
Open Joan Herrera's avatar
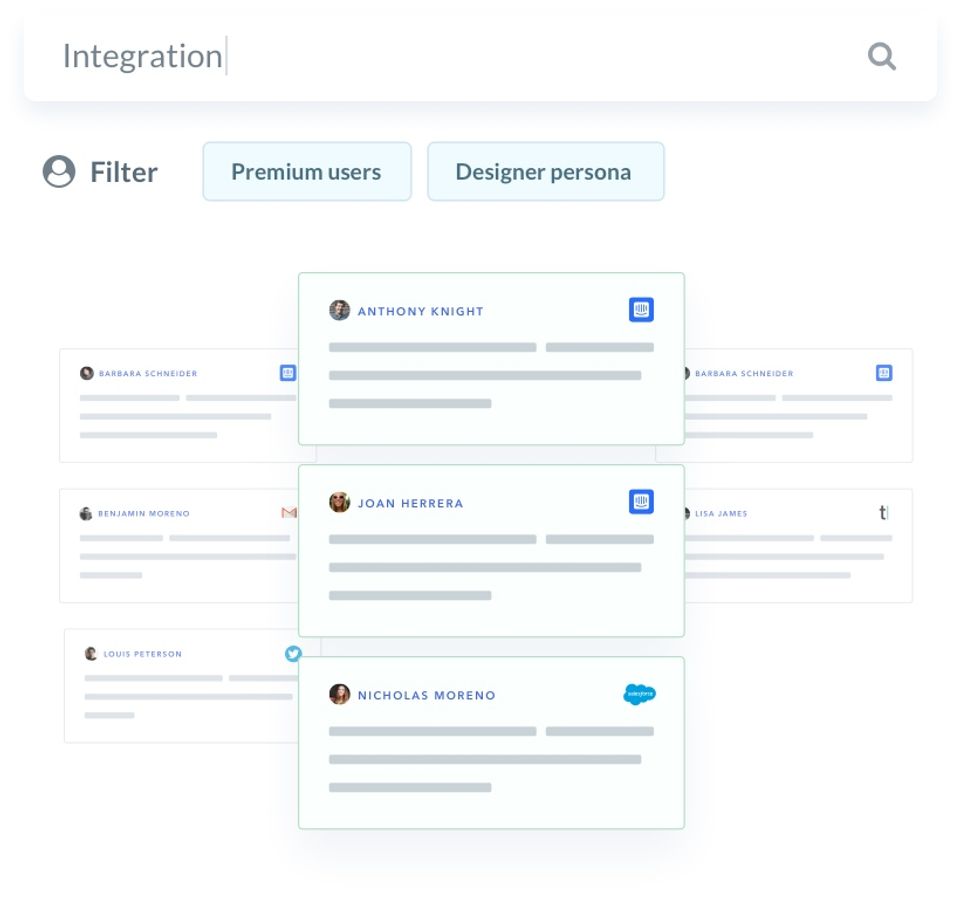pos(340,502)
